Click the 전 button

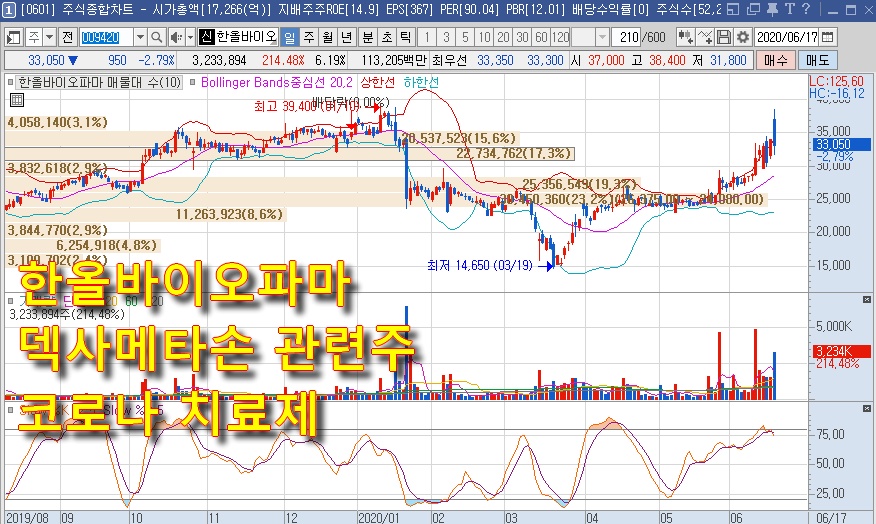(x=68, y=37)
